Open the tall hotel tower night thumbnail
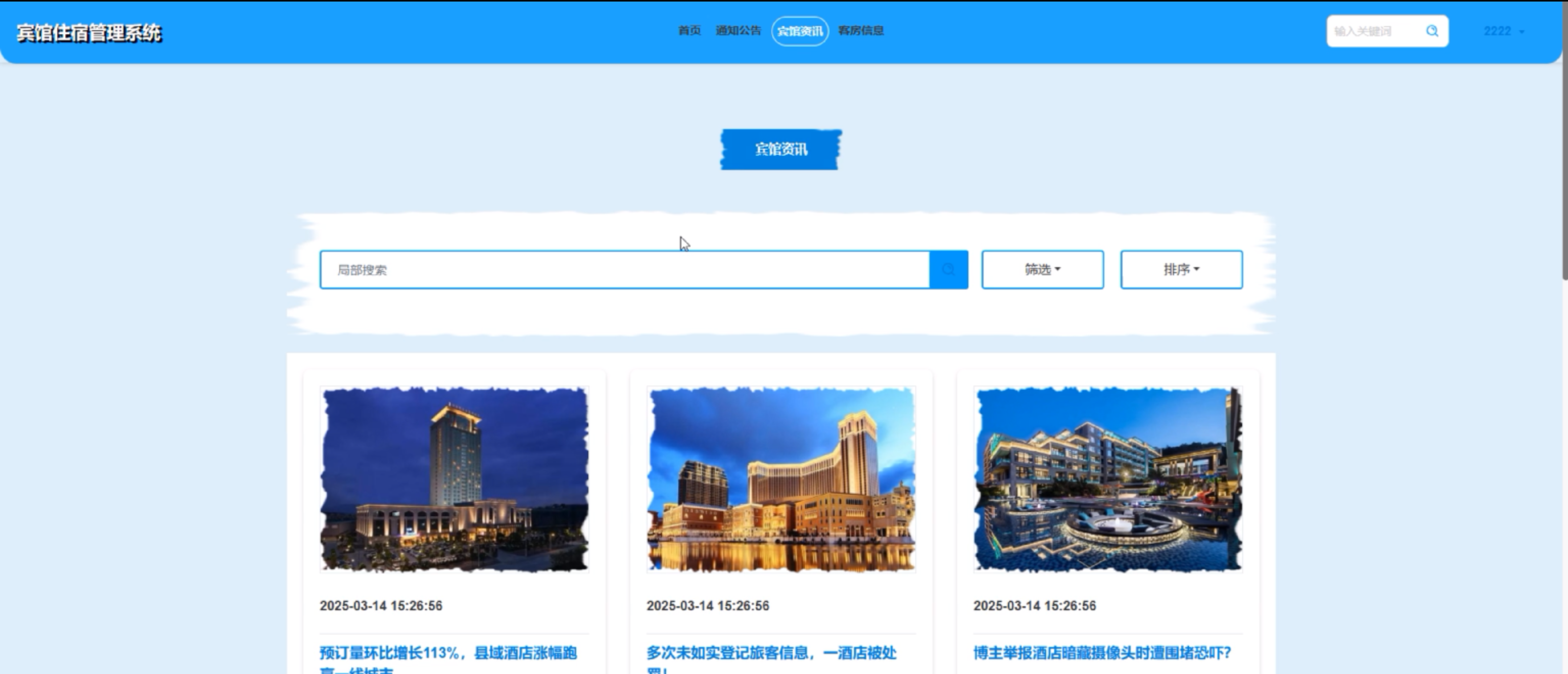The image size is (1568, 674). click(454, 479)
